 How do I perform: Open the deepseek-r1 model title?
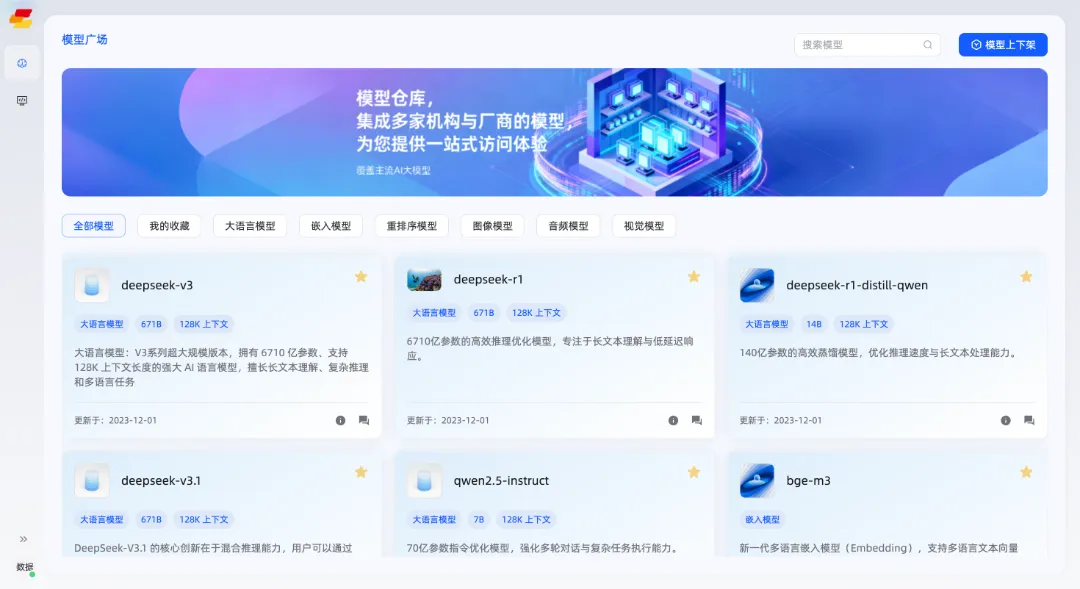pos(488,280)
